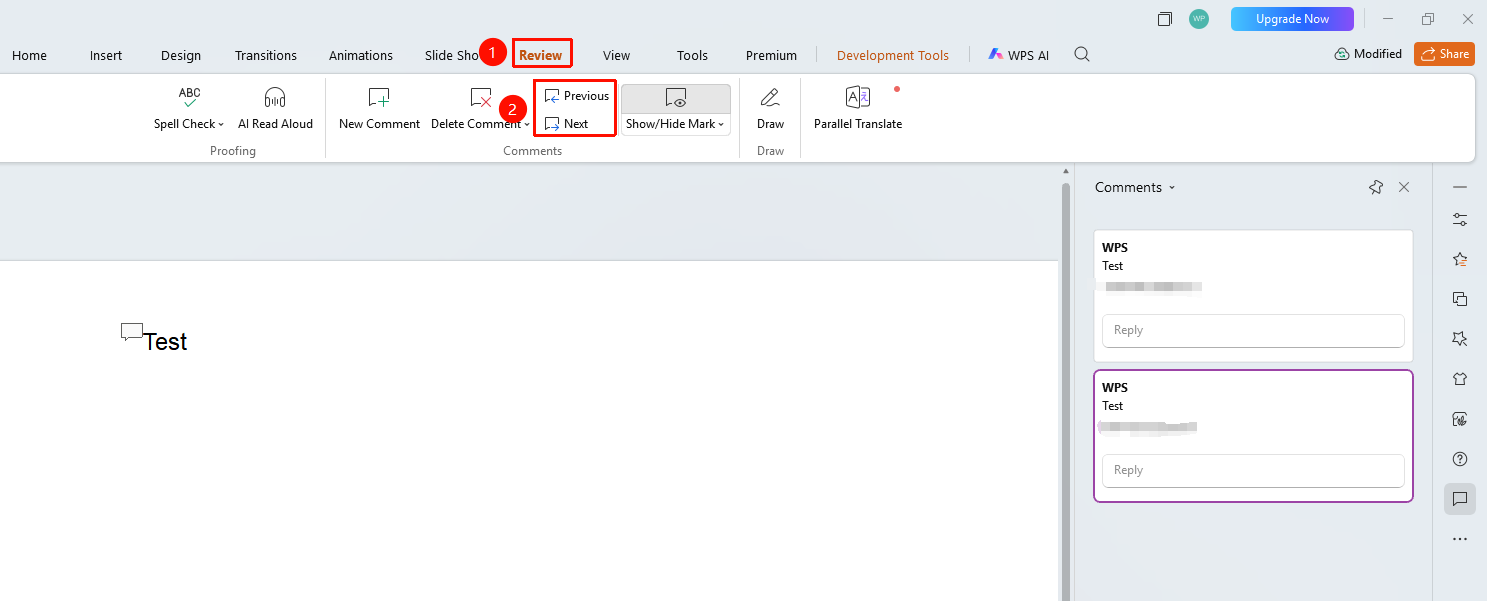Go to the Design tab
The height and width of the screenshot is (601, 1487).
181,56
